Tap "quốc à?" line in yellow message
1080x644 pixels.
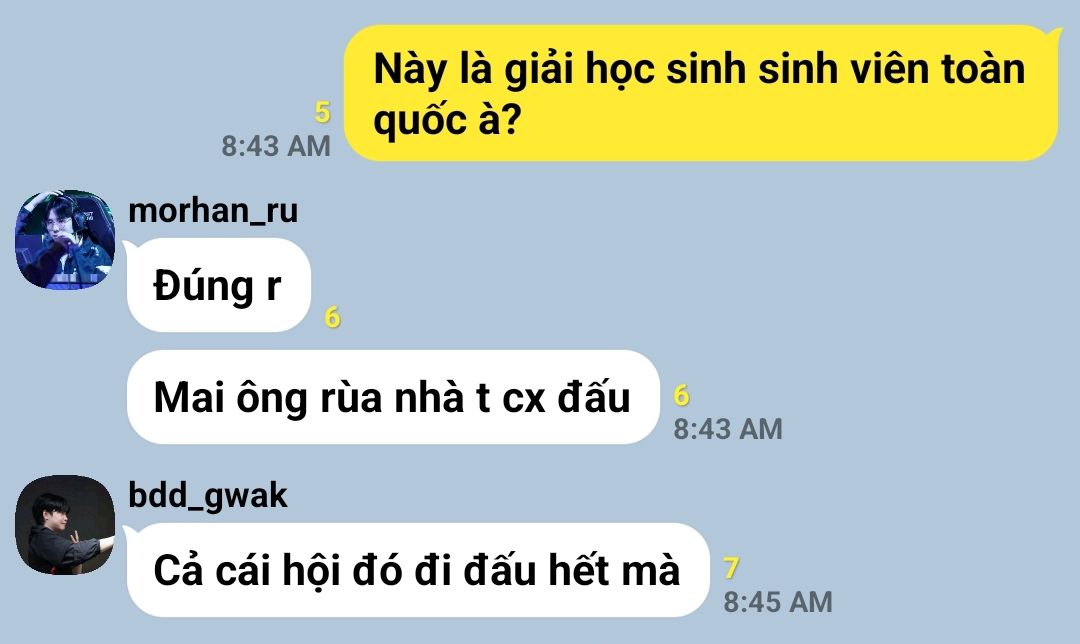(x=447, y=121)
